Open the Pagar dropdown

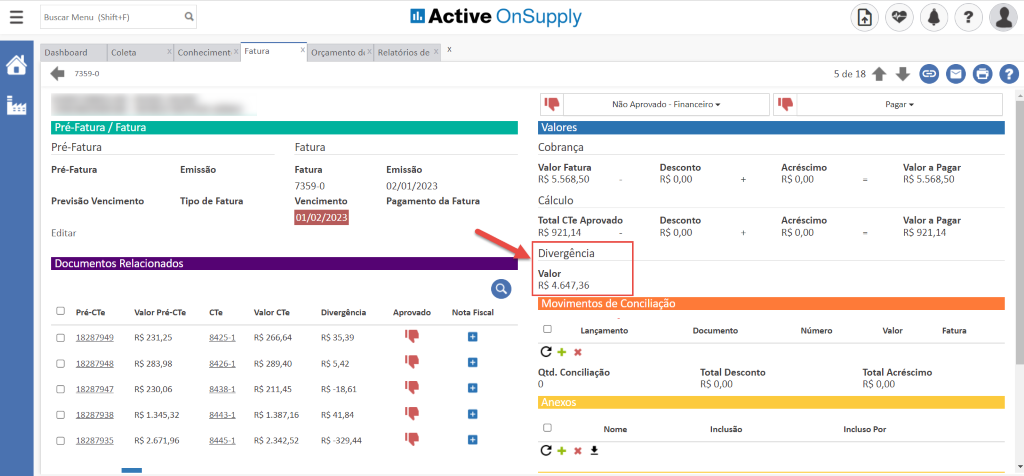899,104
